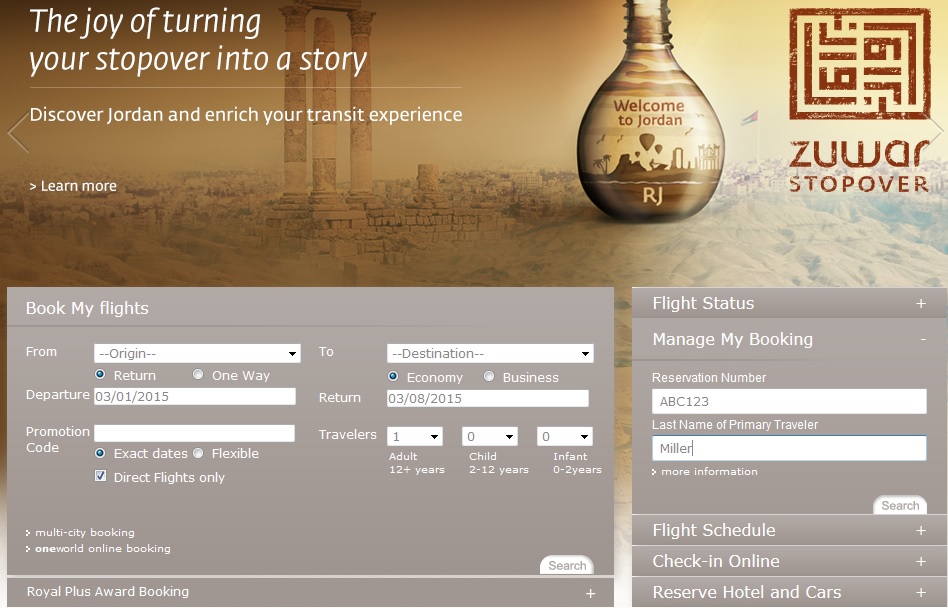Expand Flight Status plus icon
This screenshot has height=608, width=948.
pos(920,304)
